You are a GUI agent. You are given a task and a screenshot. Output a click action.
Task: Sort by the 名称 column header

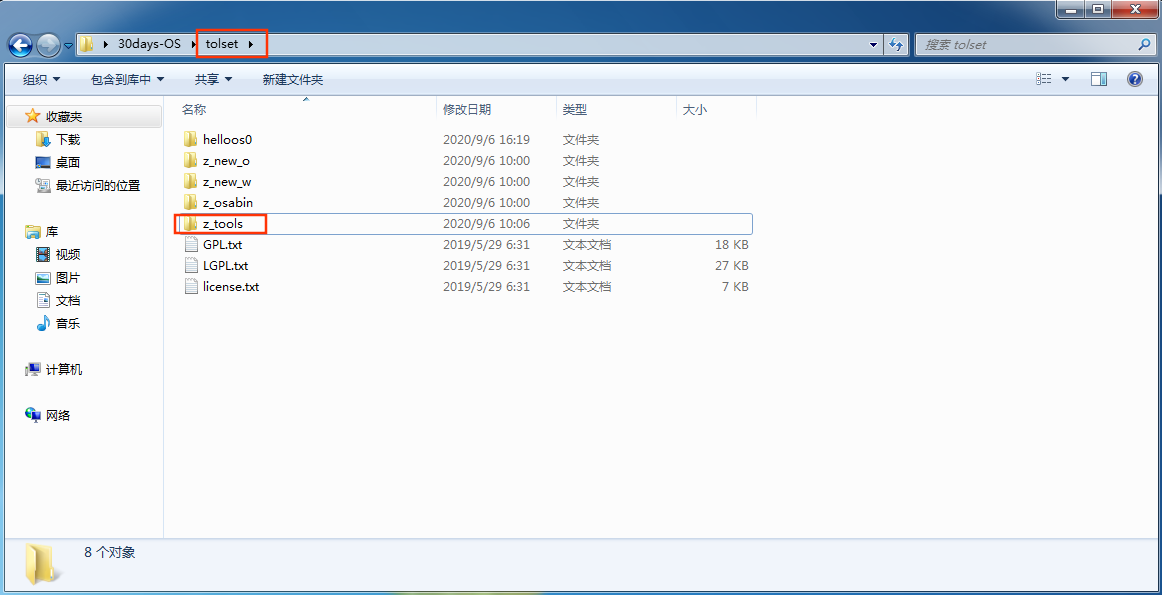(x=194, y=110)
